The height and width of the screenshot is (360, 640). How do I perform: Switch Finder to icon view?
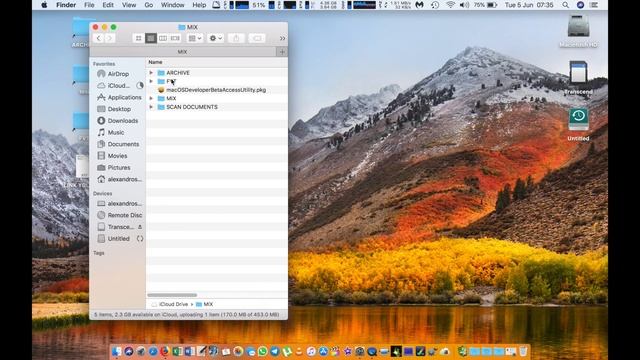click(138, 38)
